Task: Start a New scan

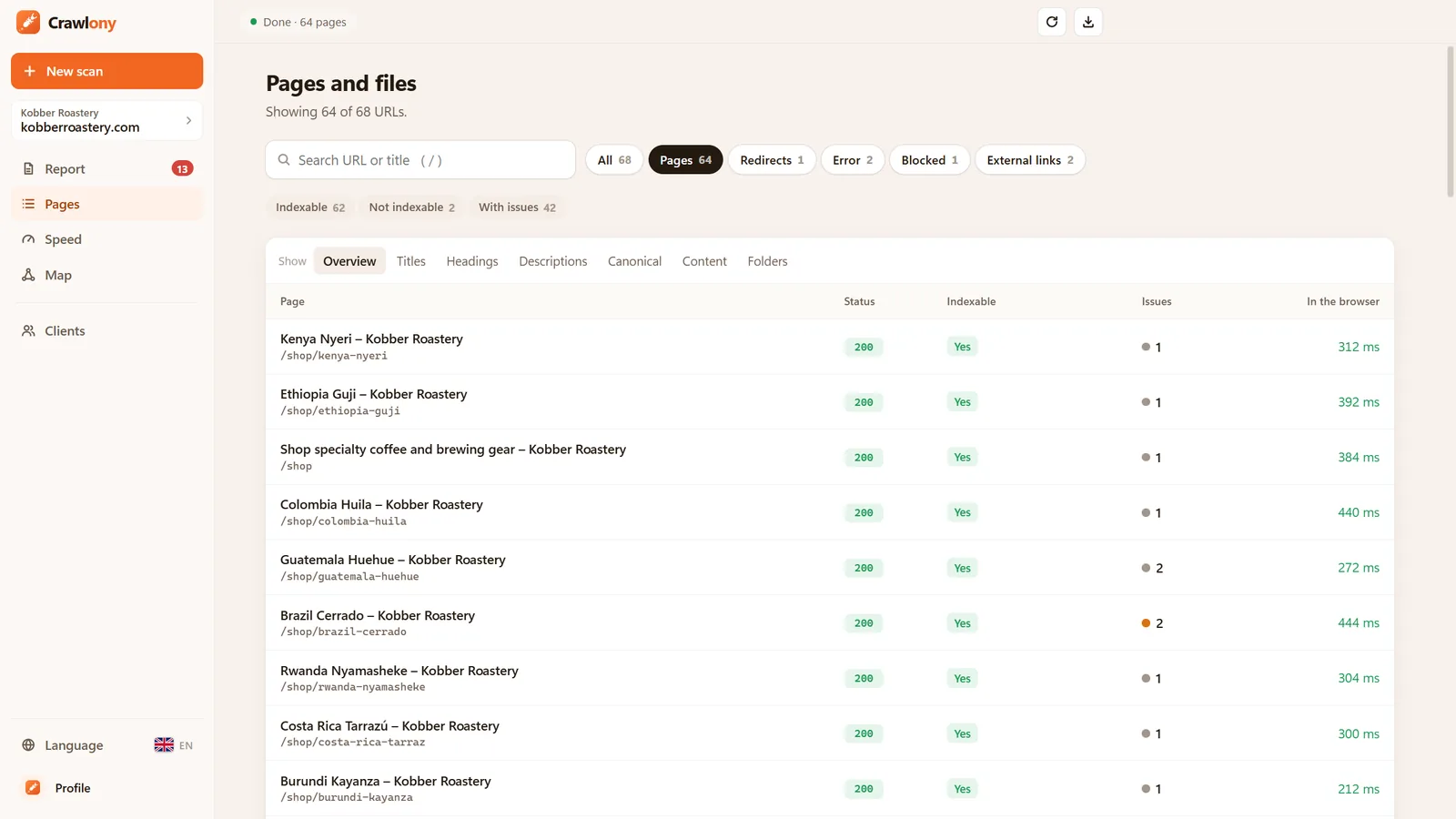Action: point(106,71)
